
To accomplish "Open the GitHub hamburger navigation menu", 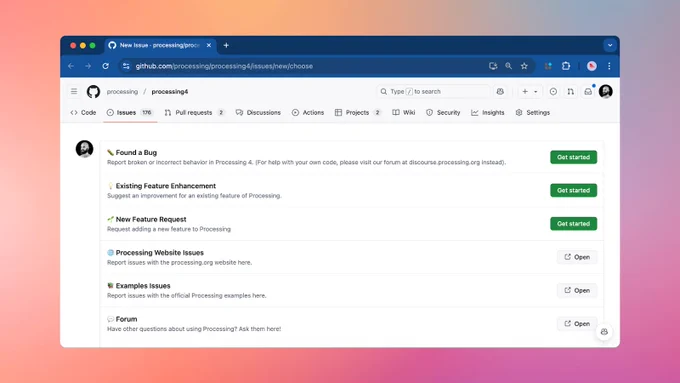I will (74, 92).
